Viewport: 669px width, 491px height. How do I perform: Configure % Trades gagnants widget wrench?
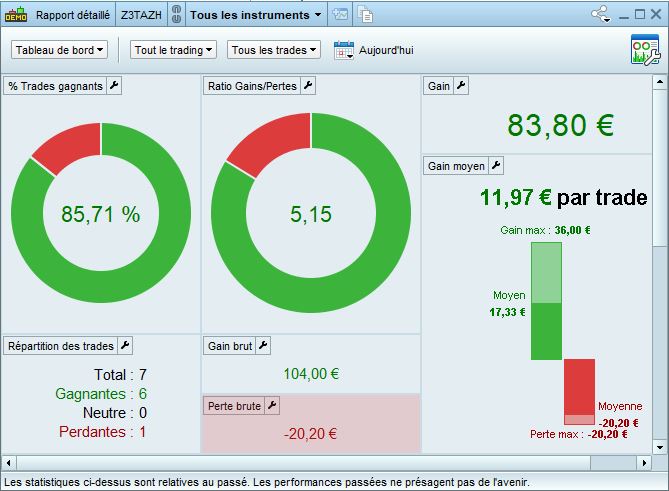(114, 86)
